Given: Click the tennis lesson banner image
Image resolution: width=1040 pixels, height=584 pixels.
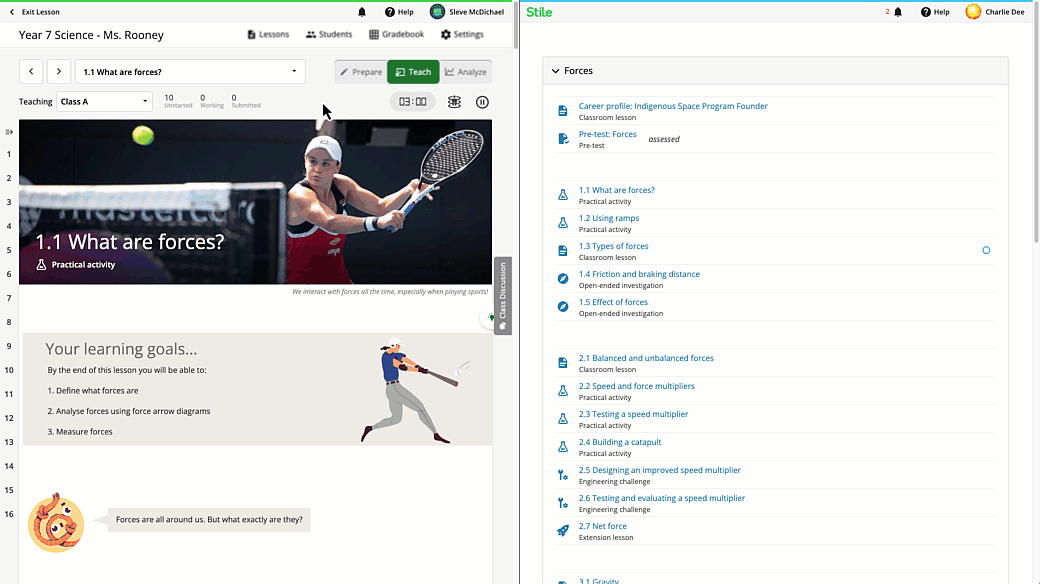Looking at the screenshot, I should coord(255,202).
